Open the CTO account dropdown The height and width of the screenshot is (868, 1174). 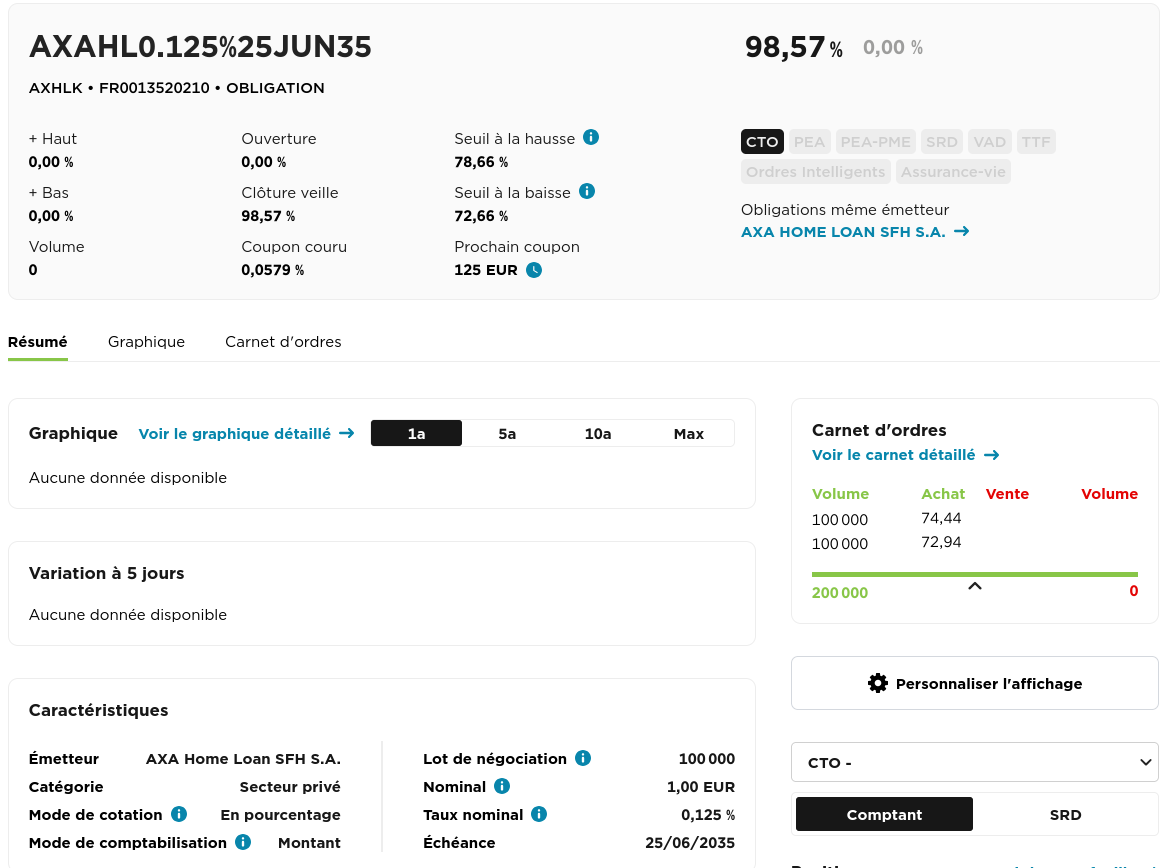click(974, 762)
